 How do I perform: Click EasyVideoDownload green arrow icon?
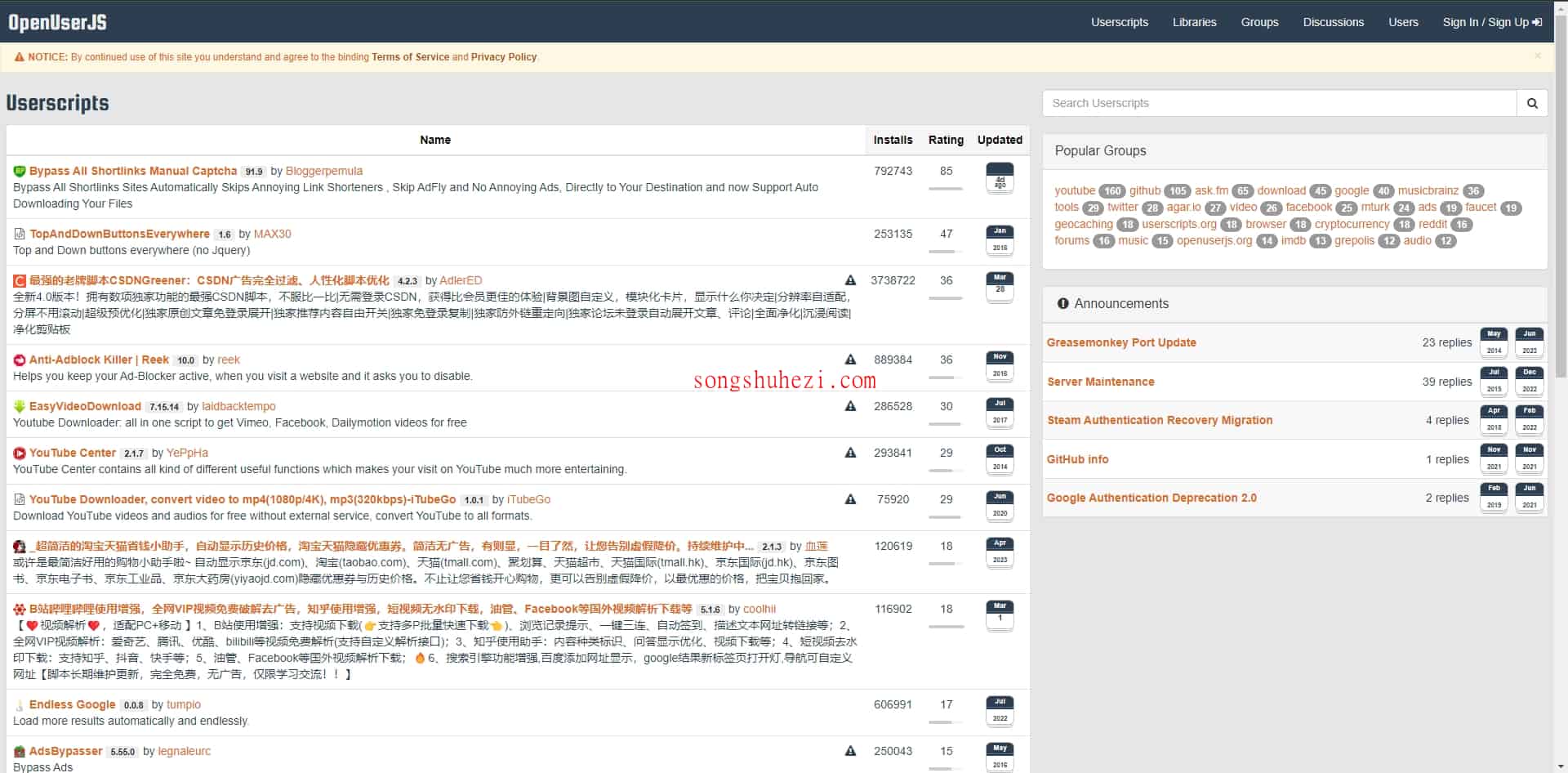20,406
